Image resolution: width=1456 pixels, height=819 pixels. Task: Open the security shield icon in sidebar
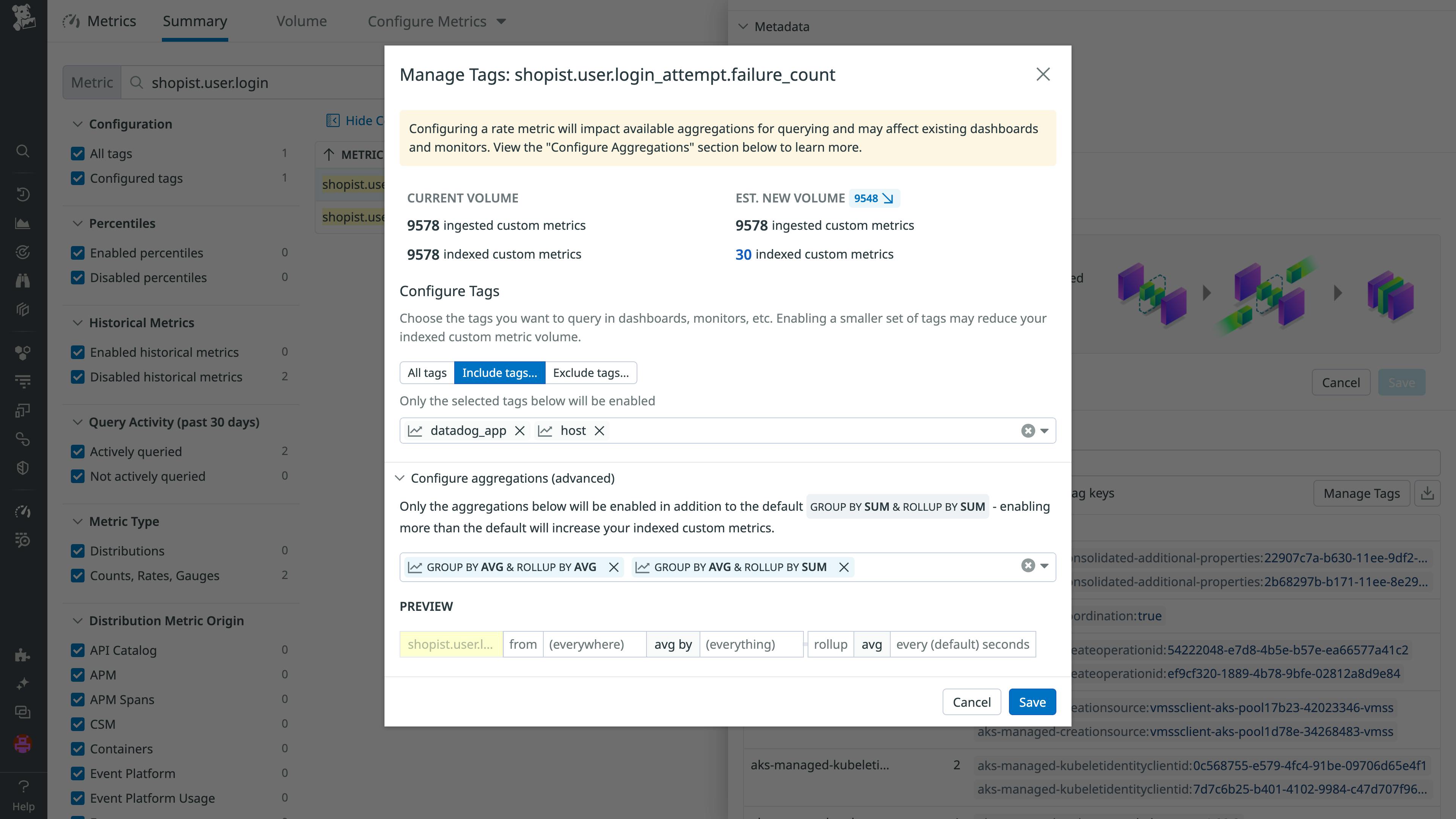(x=23, y=468)
